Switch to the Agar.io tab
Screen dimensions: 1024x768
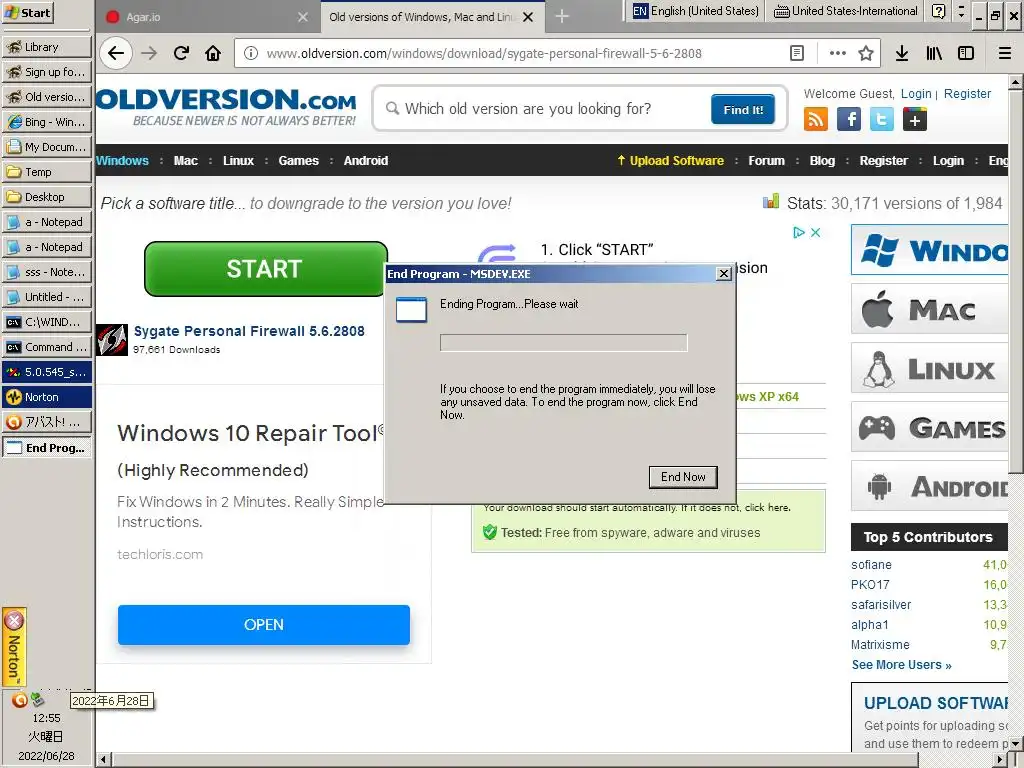(208, 17)
